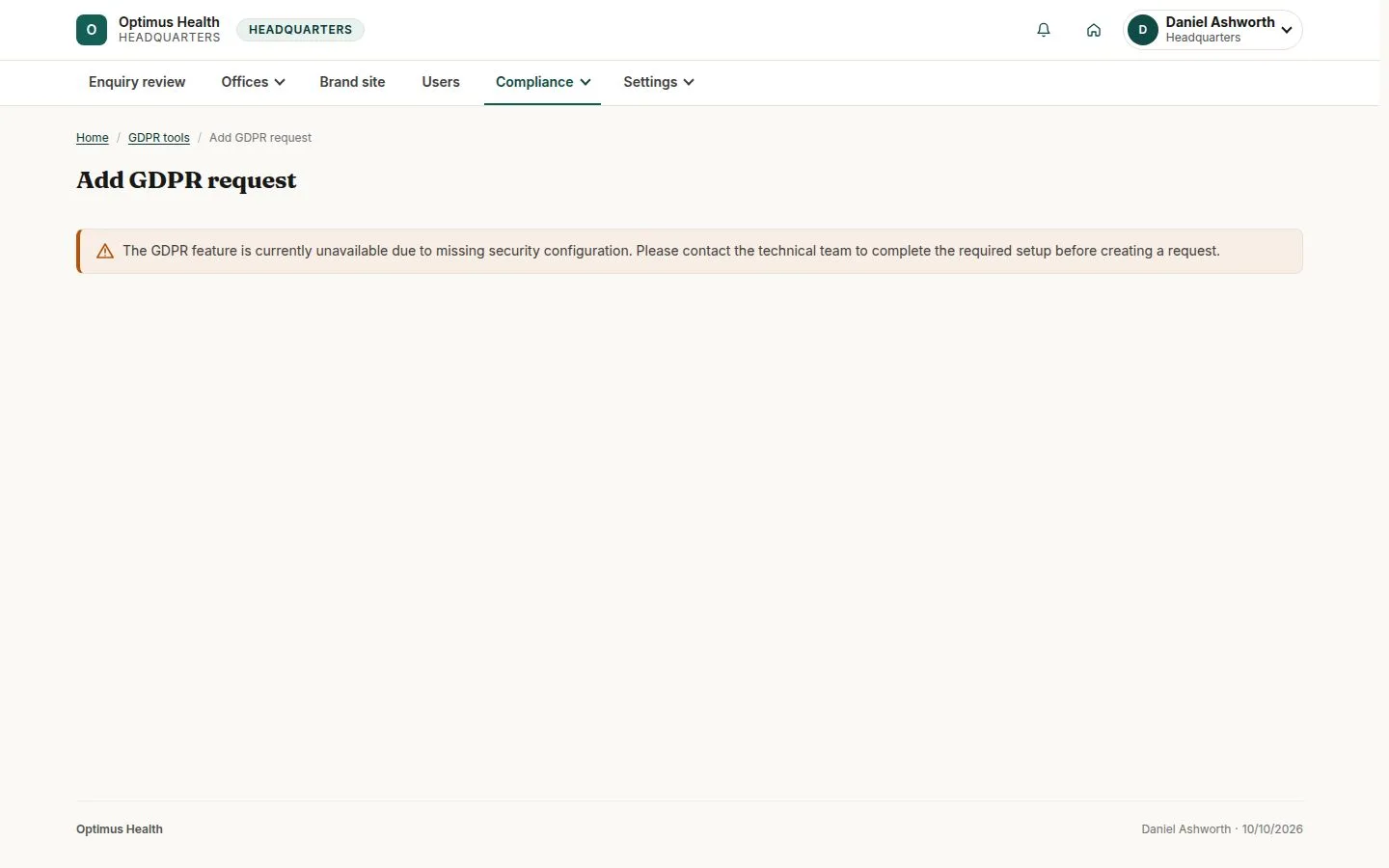Screen dimensions: 1389x868
Task: Expand the Daniel Ashworth account menu chevron
Action: pos(1287,30)
